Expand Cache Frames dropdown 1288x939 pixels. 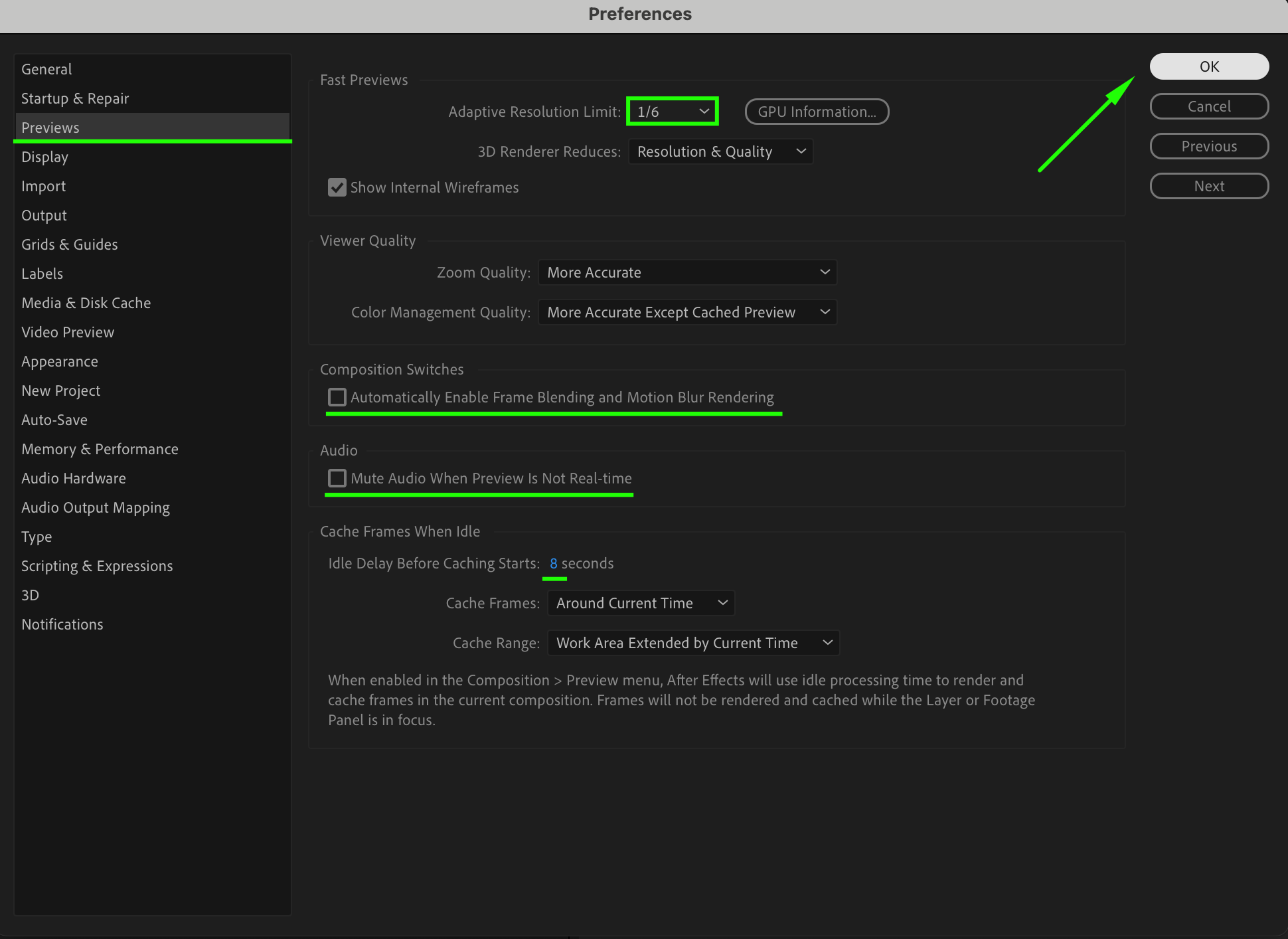coord(641,604)
